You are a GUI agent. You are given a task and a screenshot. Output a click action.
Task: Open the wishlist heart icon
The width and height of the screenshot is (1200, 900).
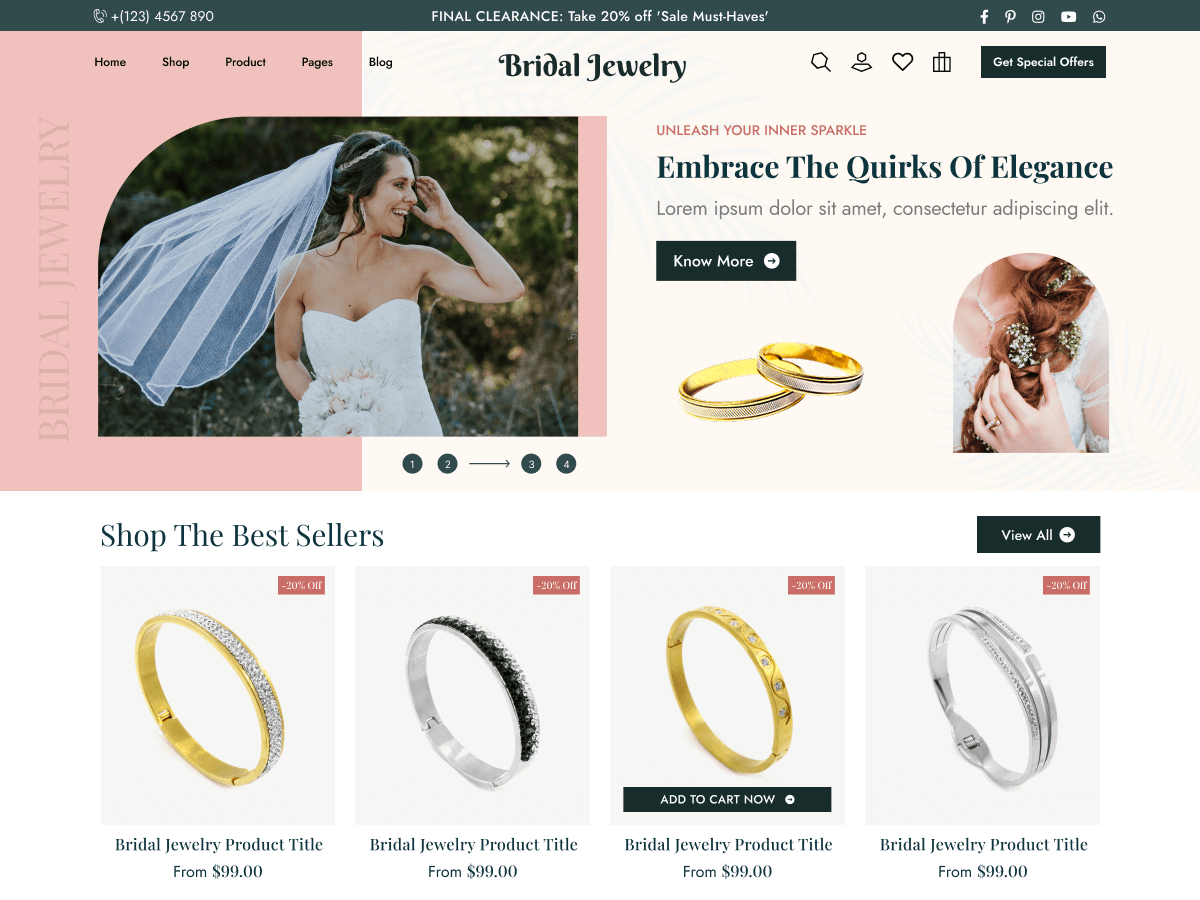[x=903, y=62]
